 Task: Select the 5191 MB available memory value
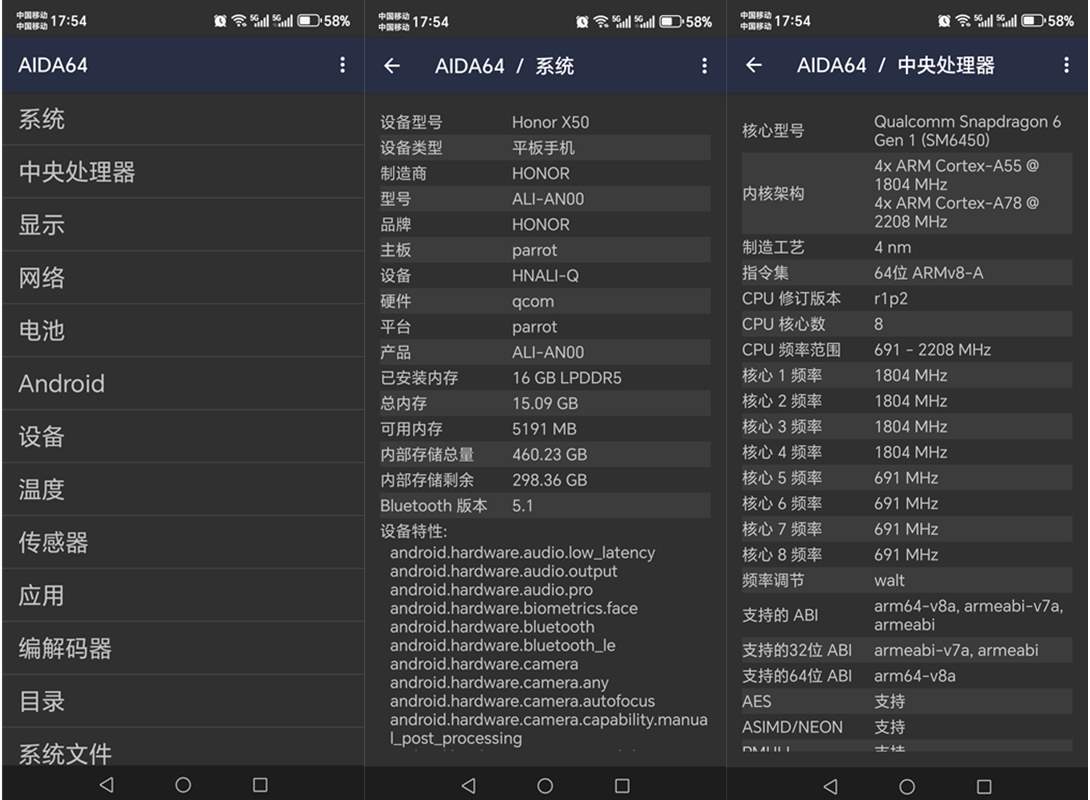click(544, 429)
